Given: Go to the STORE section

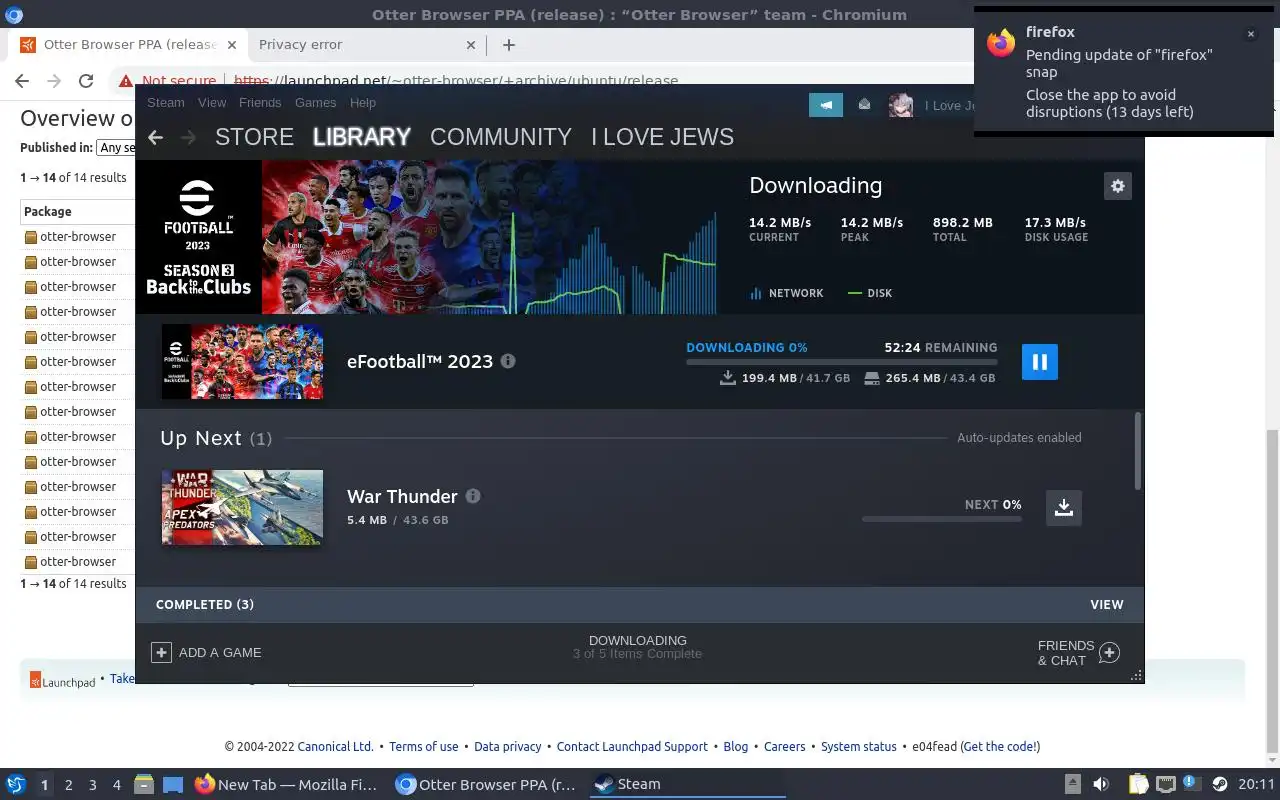Looking at the screenshot, I should coord(254,137).
